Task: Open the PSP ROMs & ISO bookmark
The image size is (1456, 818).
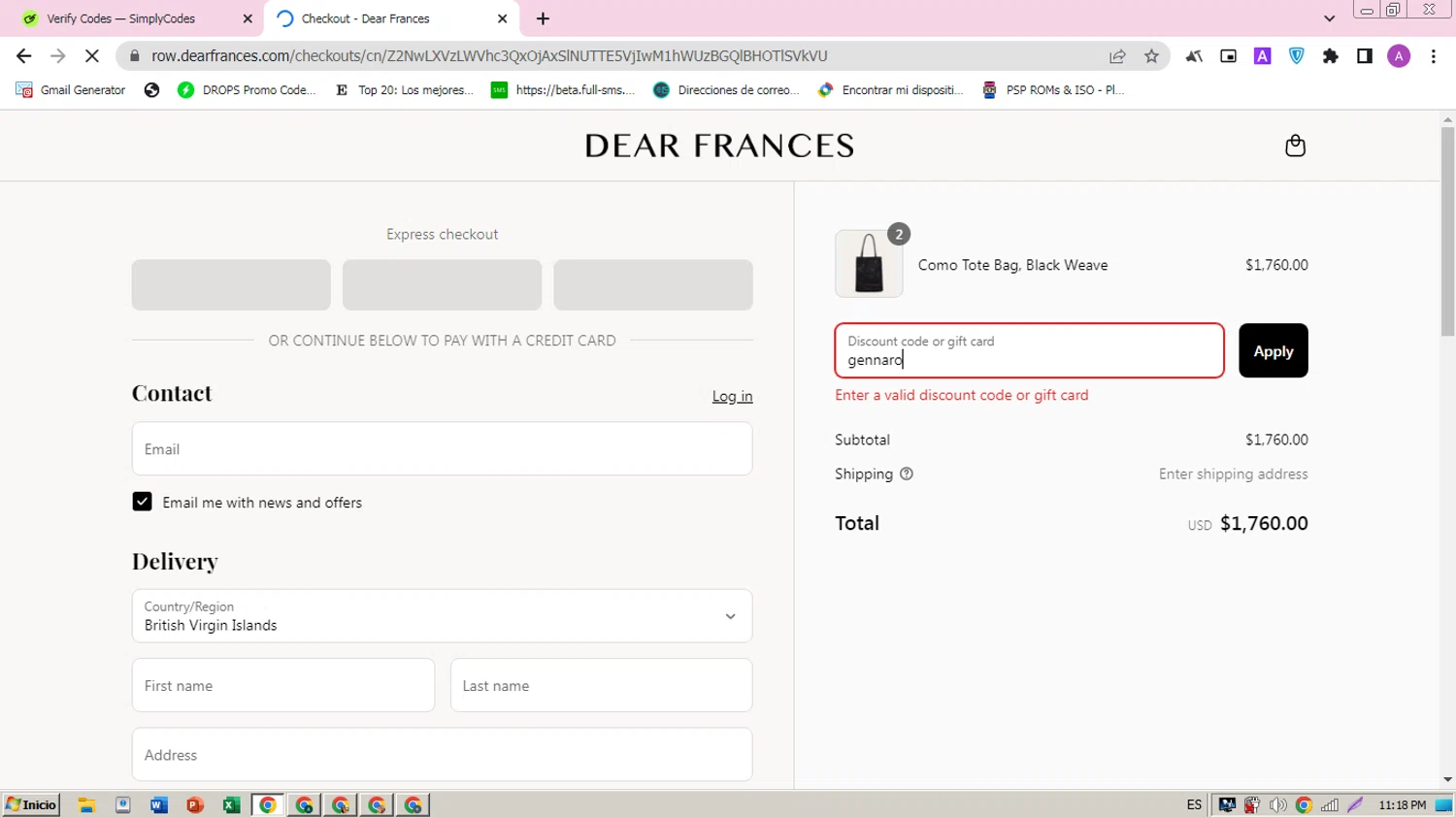Action: 1054,90
